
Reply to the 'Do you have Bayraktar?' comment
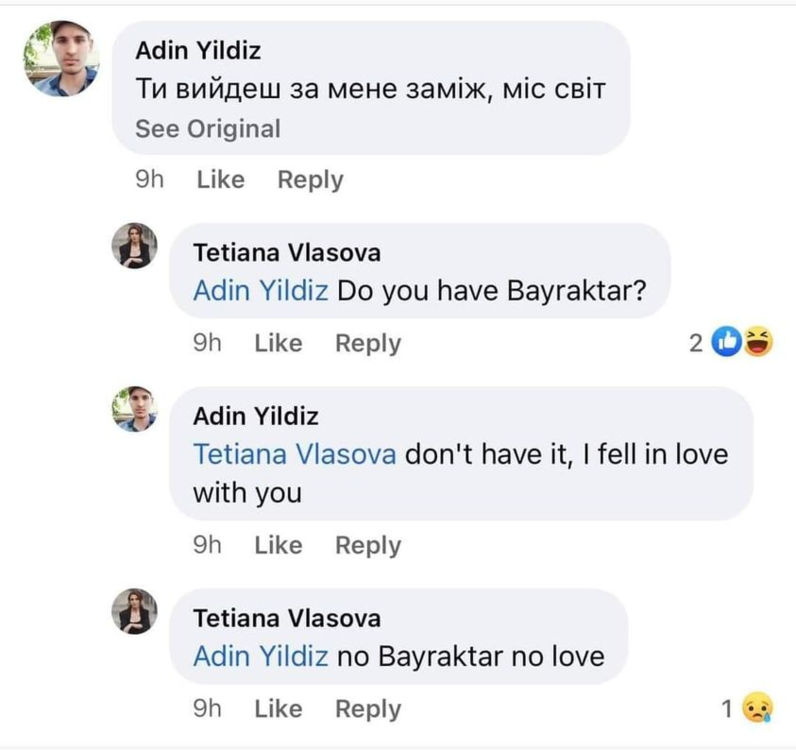(x=368, y=343)
